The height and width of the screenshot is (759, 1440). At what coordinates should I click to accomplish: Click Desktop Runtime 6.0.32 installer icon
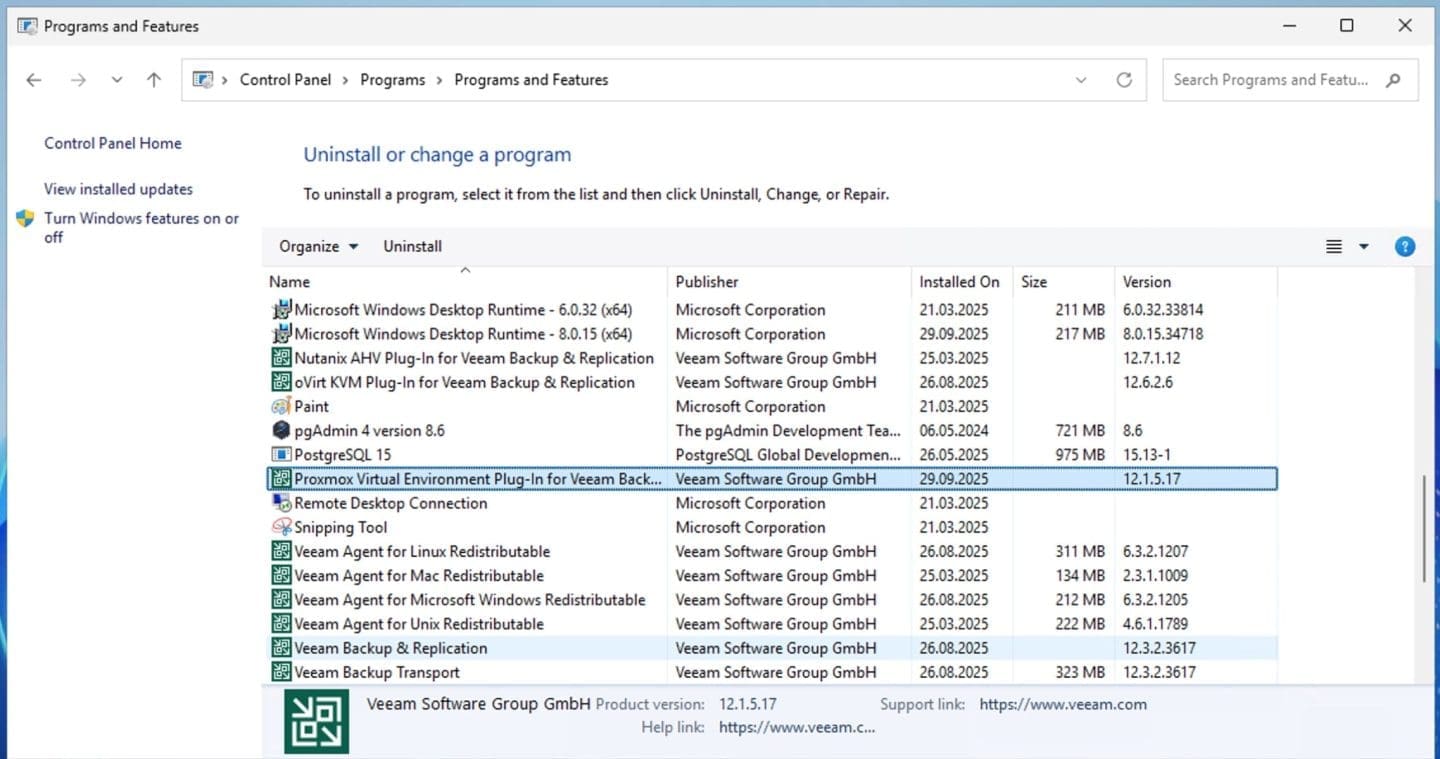(x=281, y=310)
